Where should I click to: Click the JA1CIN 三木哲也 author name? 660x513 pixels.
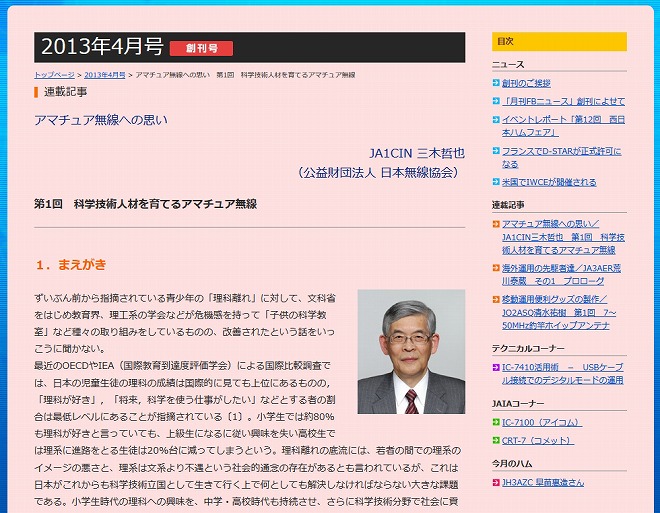tap(417, 153)
